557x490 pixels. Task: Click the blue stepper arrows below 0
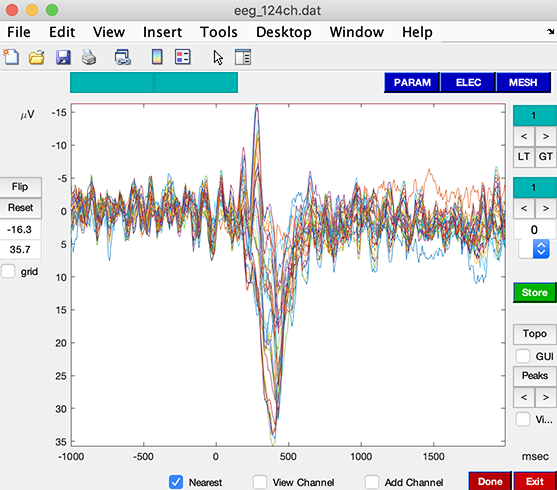tap(541, 249)
